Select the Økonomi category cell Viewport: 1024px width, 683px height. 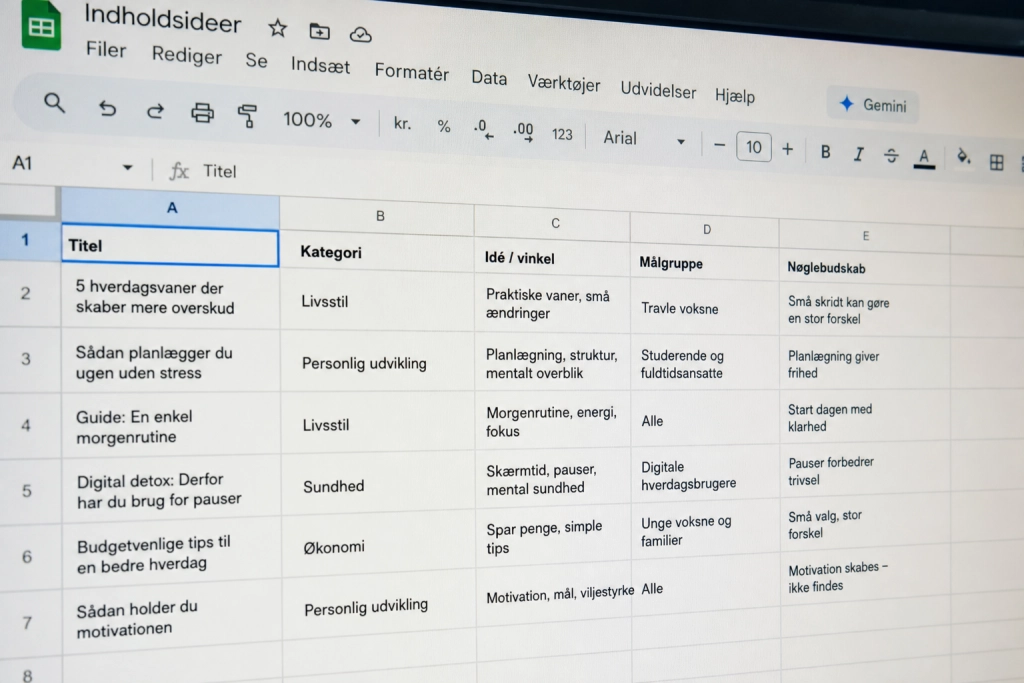pyautogui.click(x=379, y=547)
